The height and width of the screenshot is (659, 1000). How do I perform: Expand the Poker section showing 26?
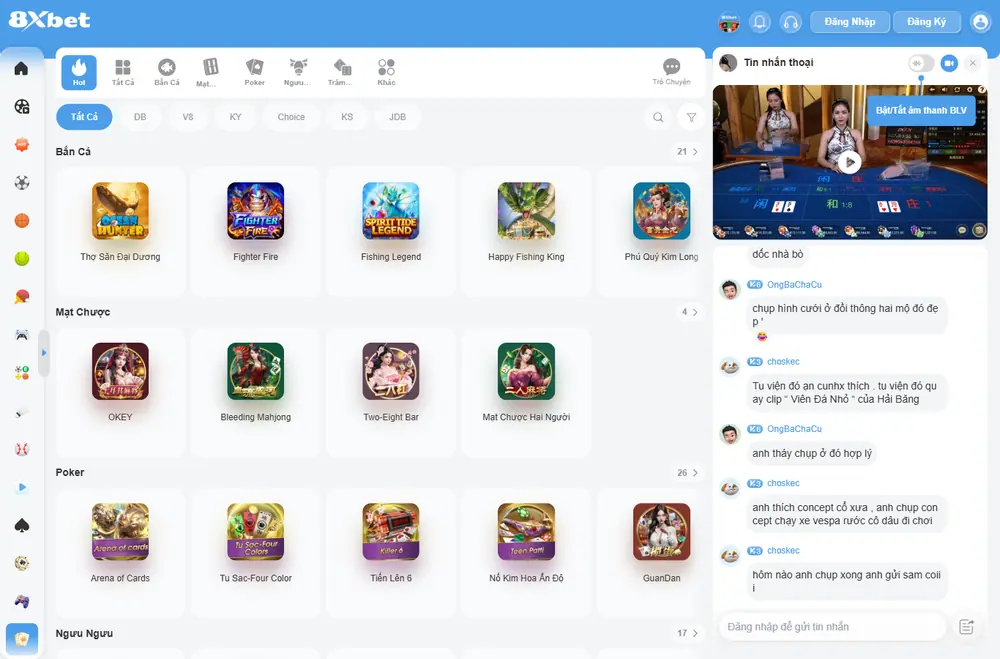click(x=688, y=473)
